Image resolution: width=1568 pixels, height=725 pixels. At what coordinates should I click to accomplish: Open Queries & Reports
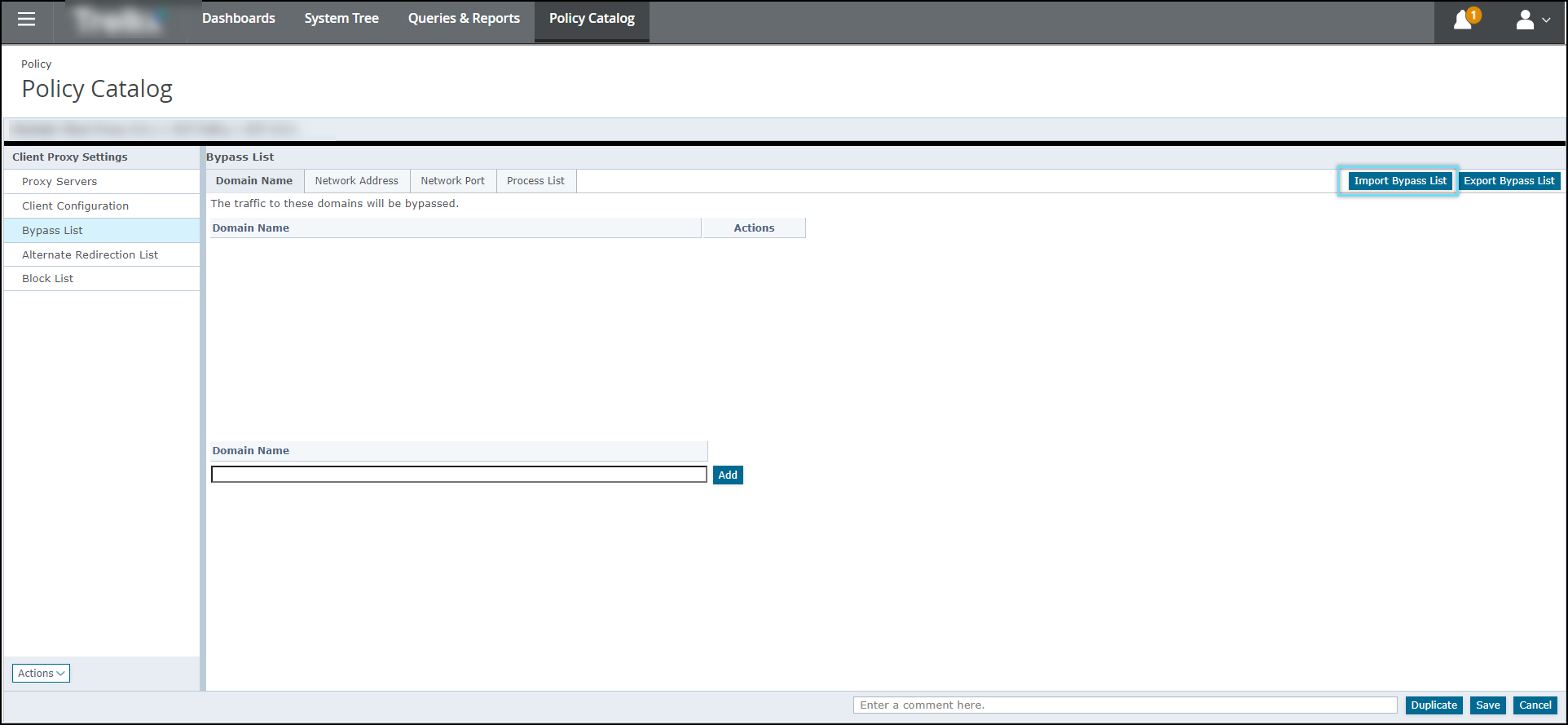[x=464, y=19]
